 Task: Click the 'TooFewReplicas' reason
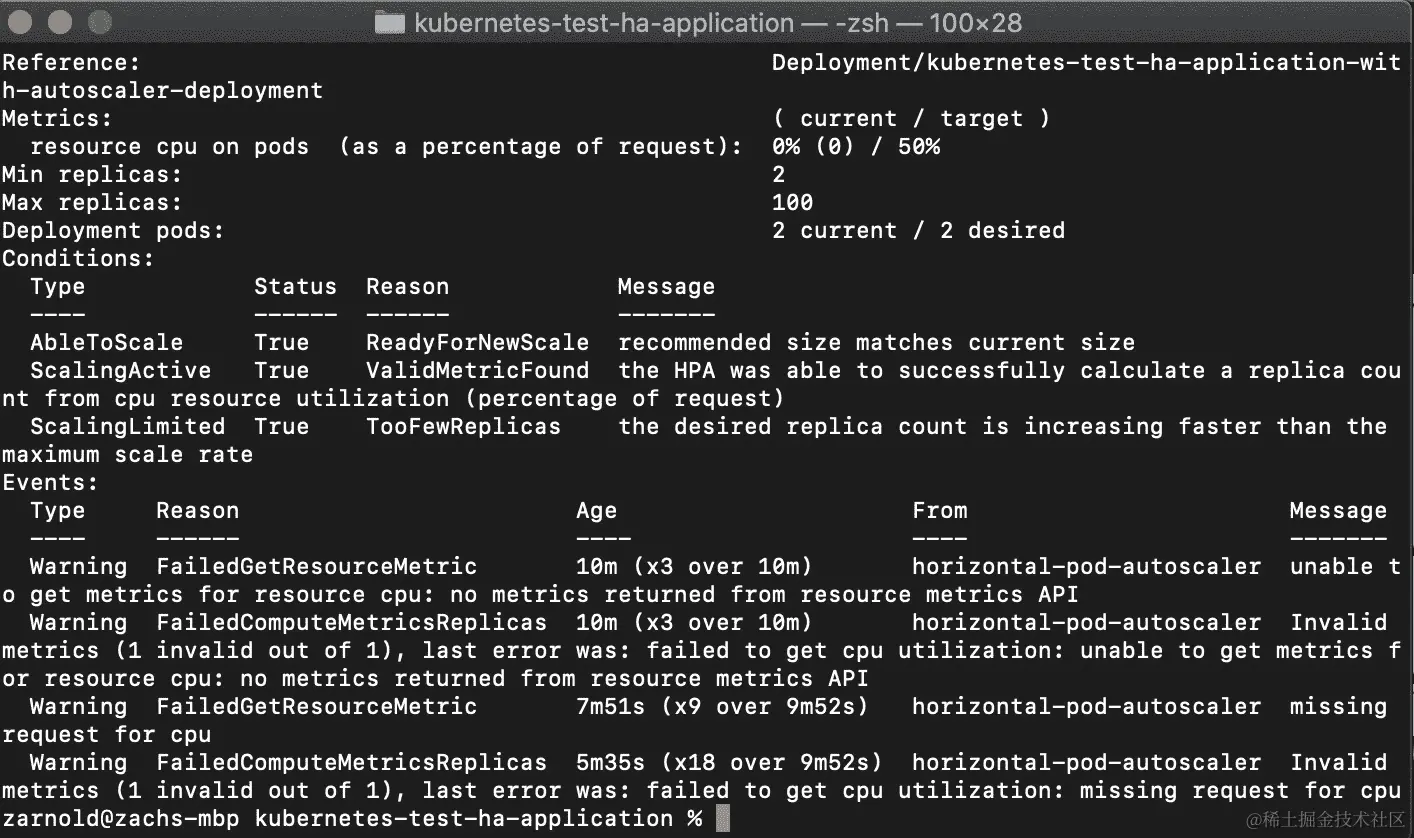[464, 427]
